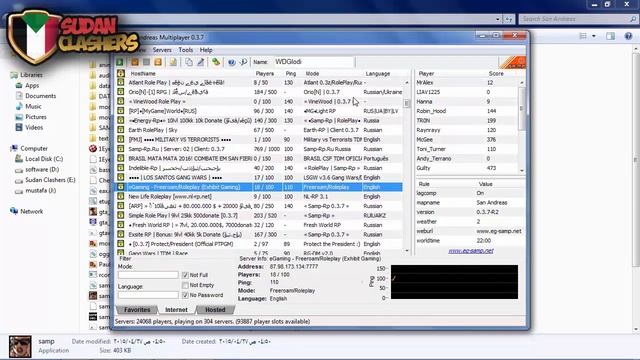The width and height of the screenshot is (640, 360).
Task: Click the green Connect play icon
Action: pos(120,62)
